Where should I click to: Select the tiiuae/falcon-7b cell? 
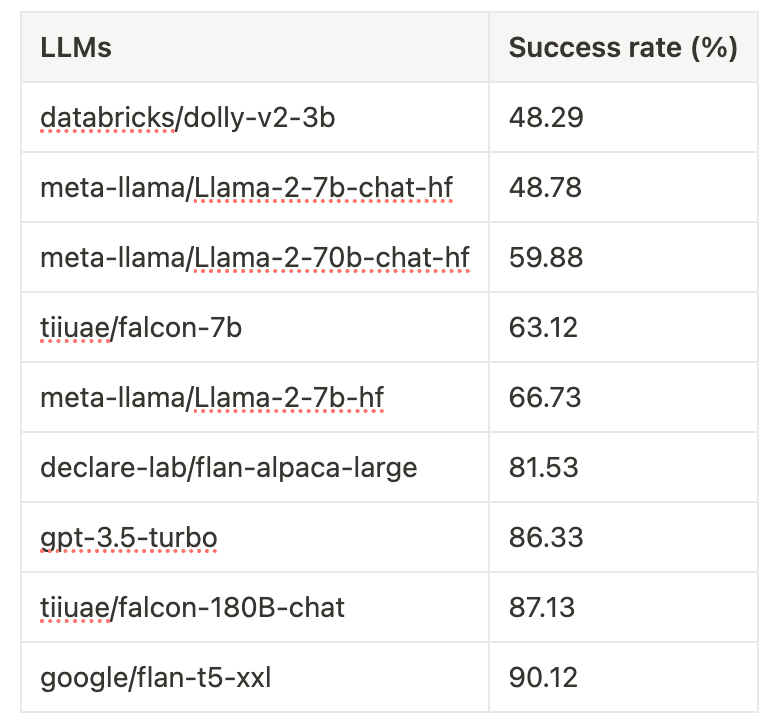(139, 328)
